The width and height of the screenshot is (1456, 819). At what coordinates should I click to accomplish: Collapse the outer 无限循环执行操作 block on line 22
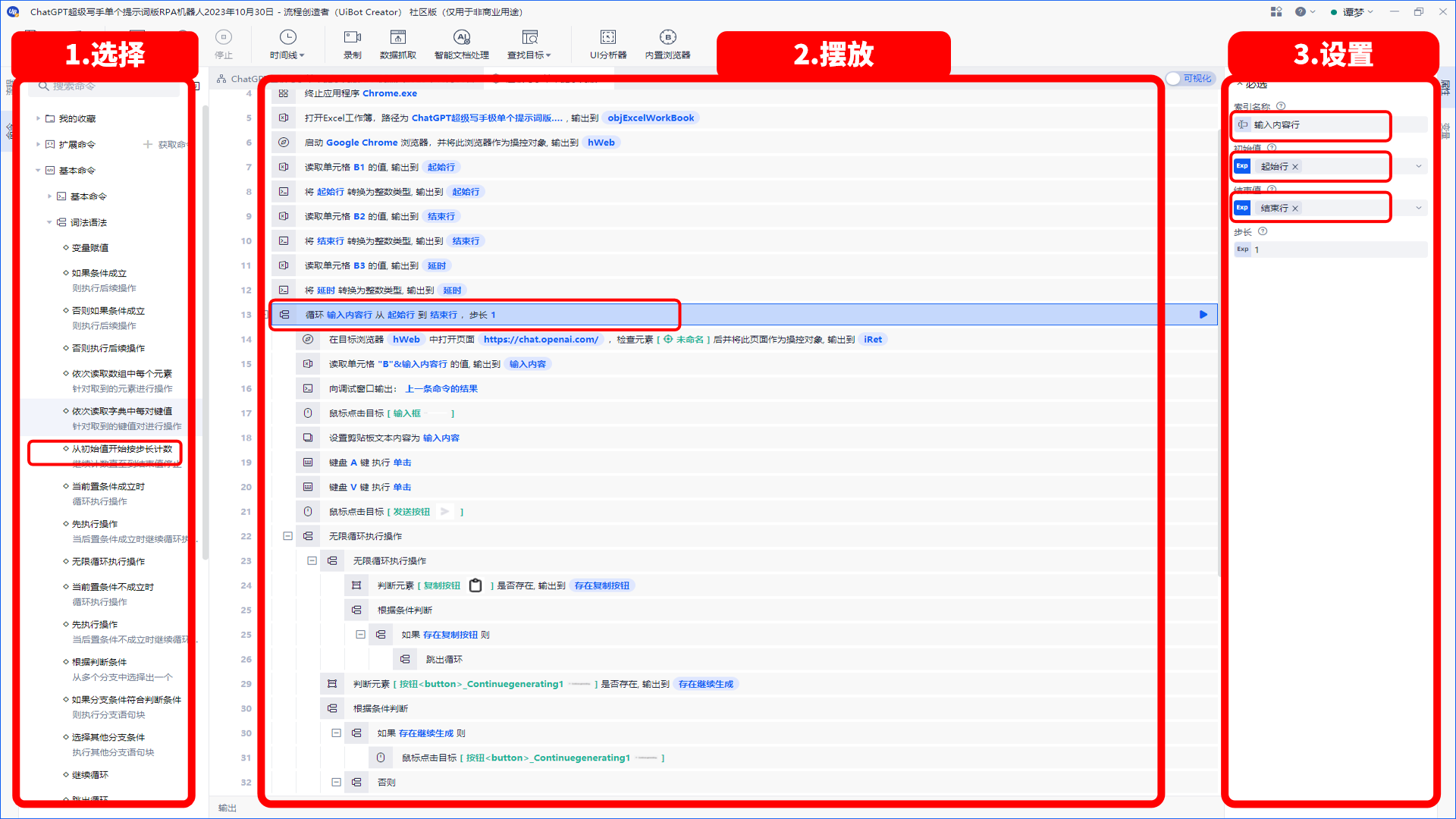click(288, 536)
